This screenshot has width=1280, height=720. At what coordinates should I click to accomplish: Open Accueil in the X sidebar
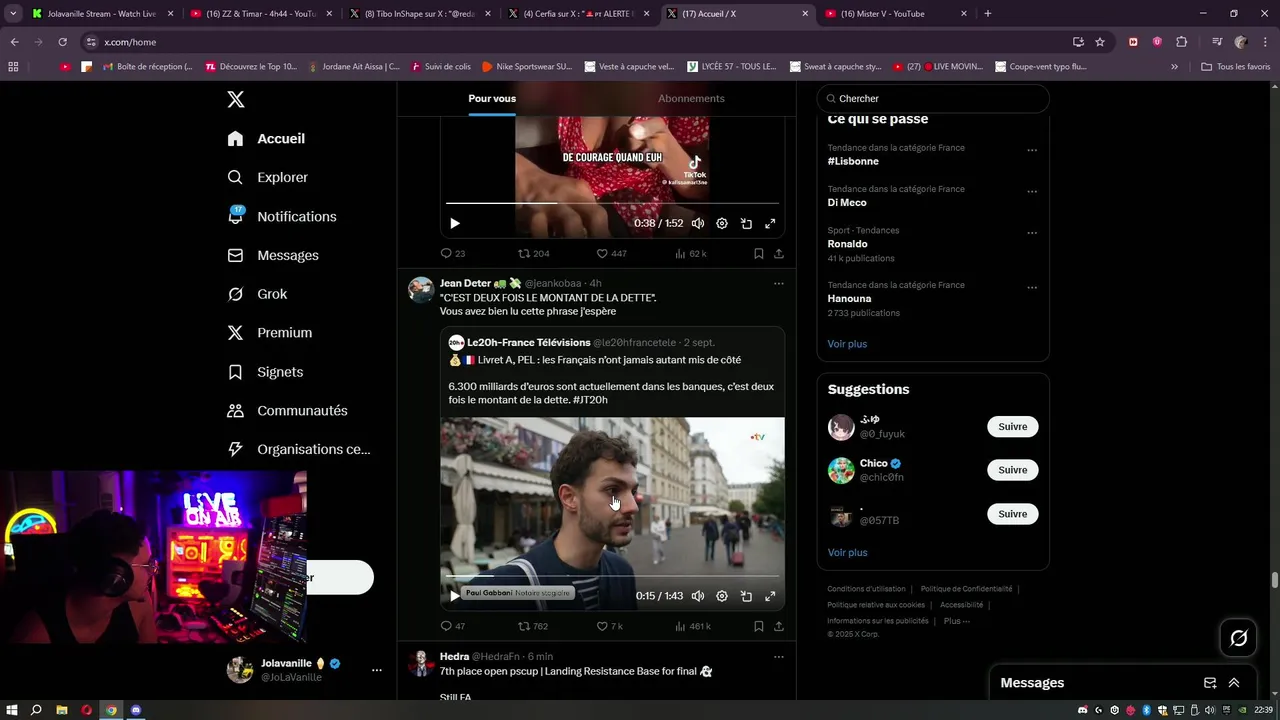[x=266, y=139]
